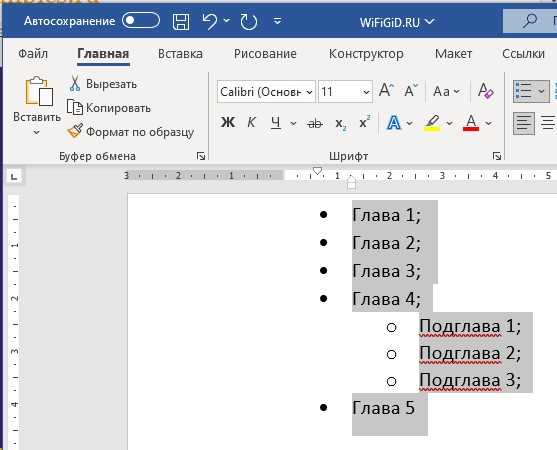The width and height of the screenshot is (557, 450).
Task: Toggle subscript x₂ formatting
Action: point(341,124)
